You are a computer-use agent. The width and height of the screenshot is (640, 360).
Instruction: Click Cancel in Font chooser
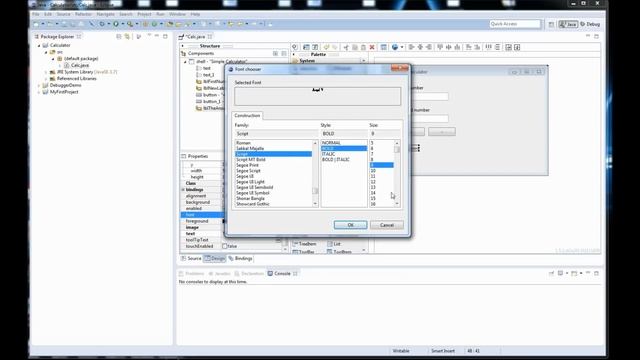pyautogui.click(x=387, y=225)
